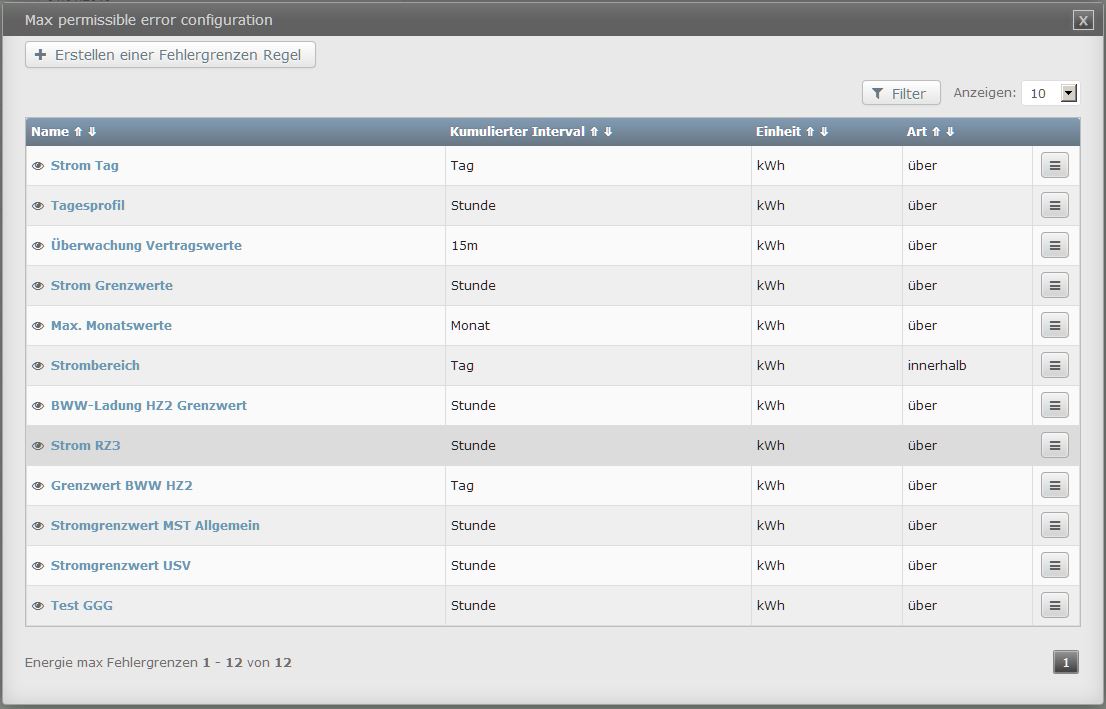This screenshot has width=1106, height=709.
Task: Click eye icon next to Tagesprofil
Action: click(38, 206)
